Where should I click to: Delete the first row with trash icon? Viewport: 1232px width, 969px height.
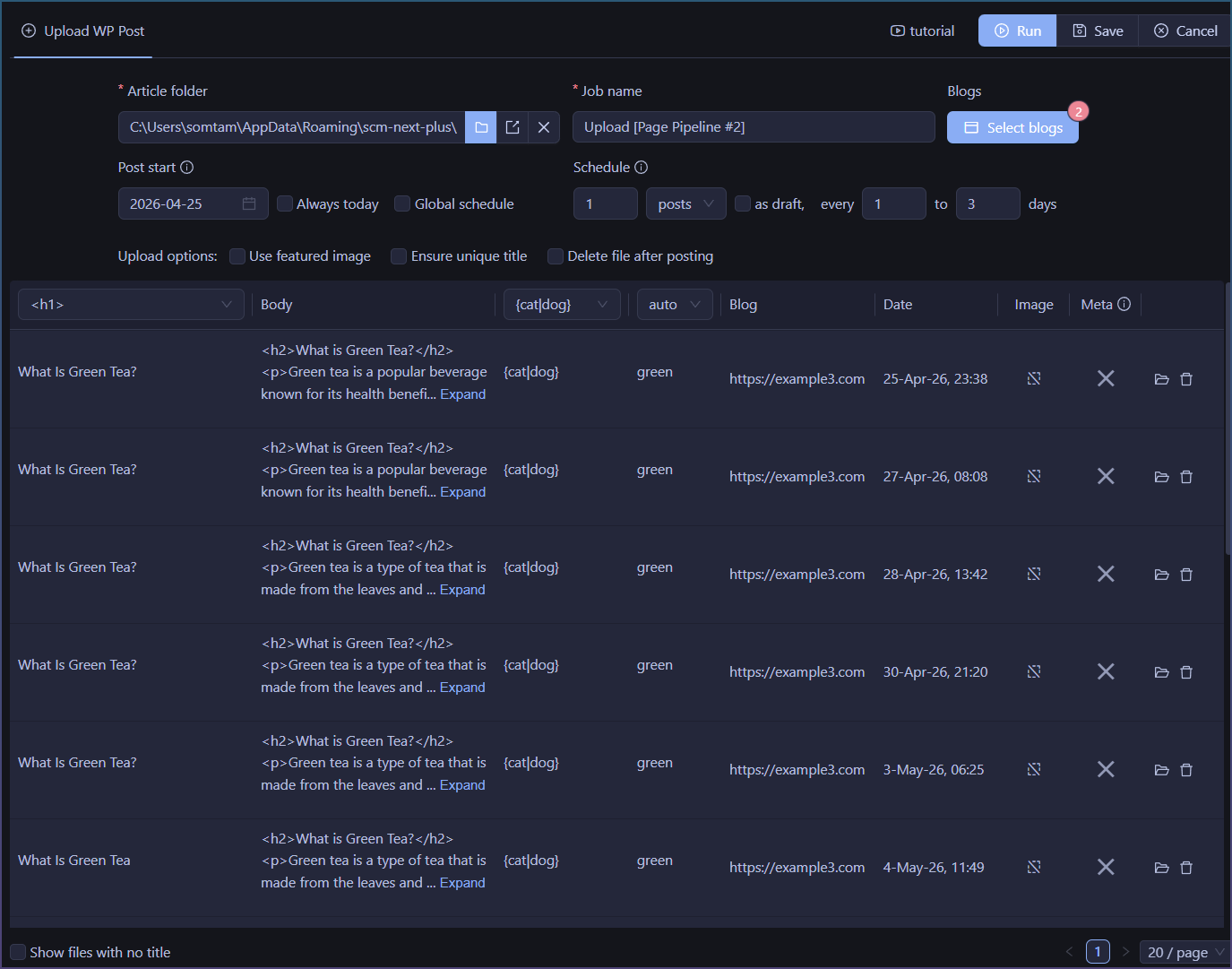click(1186, 379)
